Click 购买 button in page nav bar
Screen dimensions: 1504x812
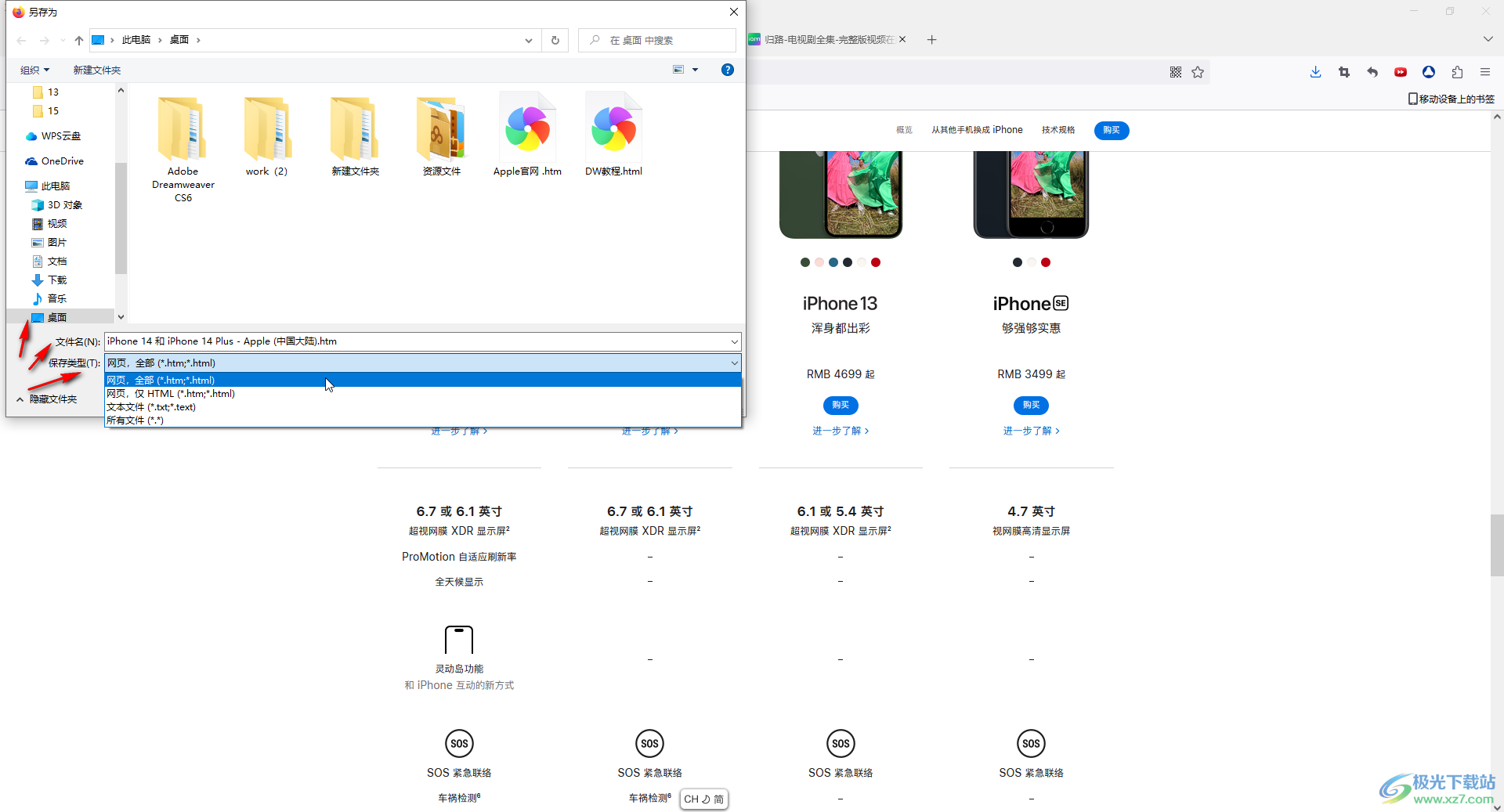tap(1112, 130)
